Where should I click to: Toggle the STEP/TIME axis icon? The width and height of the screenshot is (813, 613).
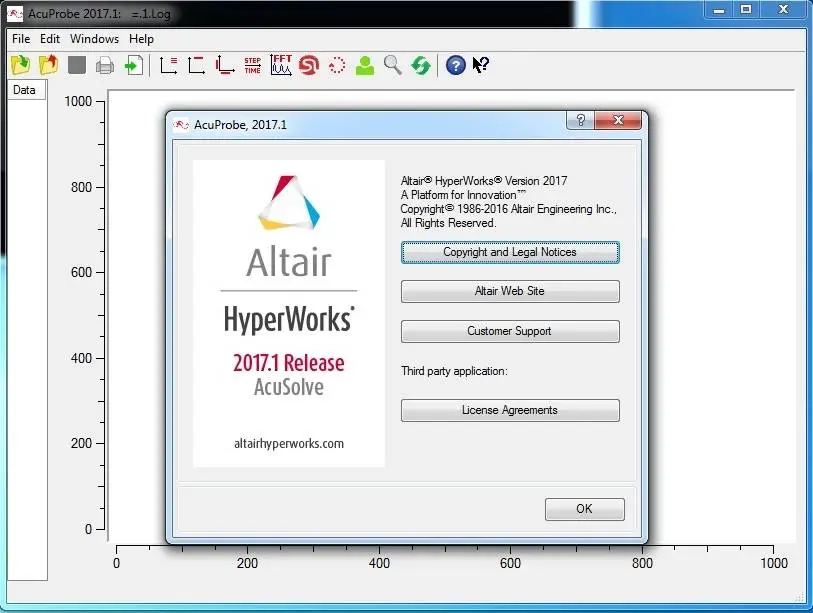tap(253, 65)
